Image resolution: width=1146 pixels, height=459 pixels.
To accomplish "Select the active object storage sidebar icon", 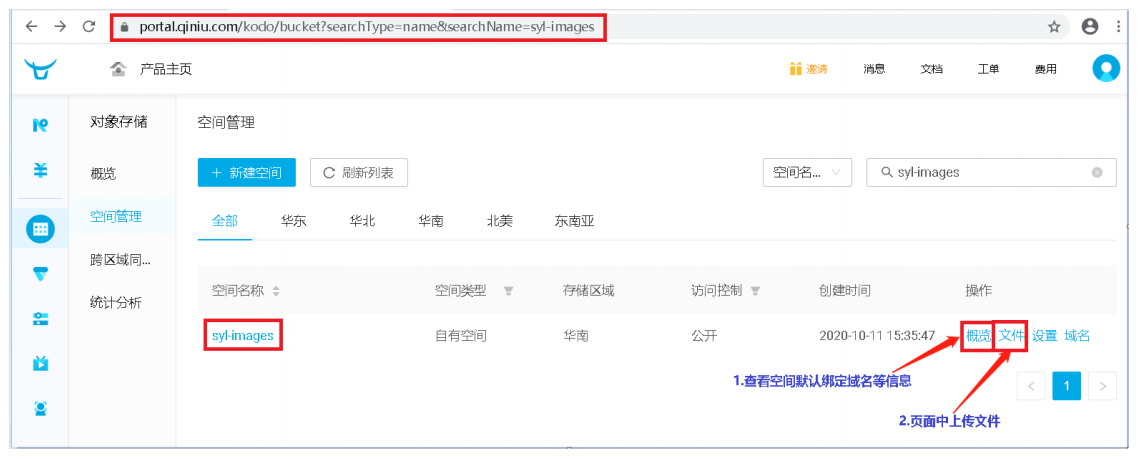I will (41, 229).
